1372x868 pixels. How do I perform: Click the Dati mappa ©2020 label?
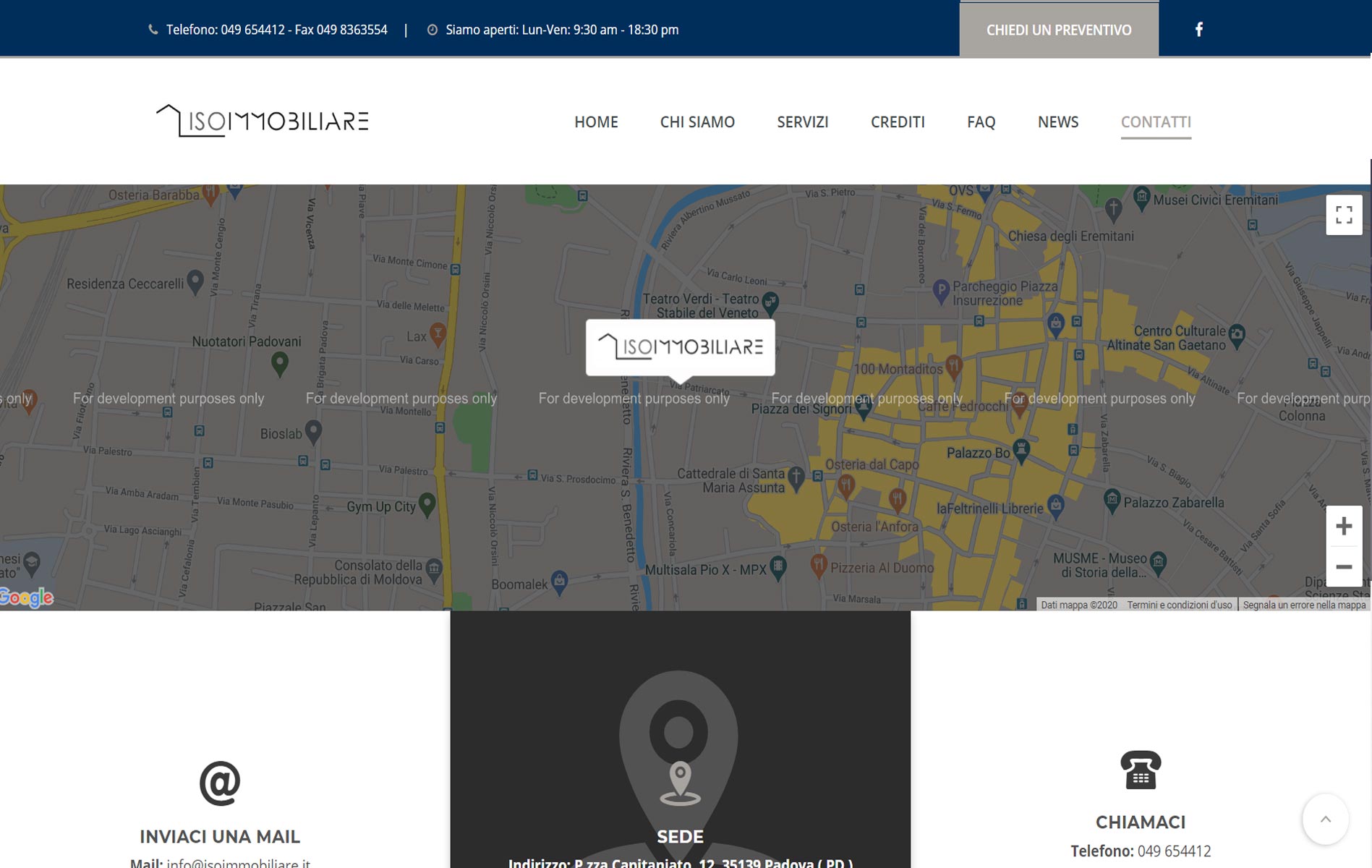[1078, 605]
